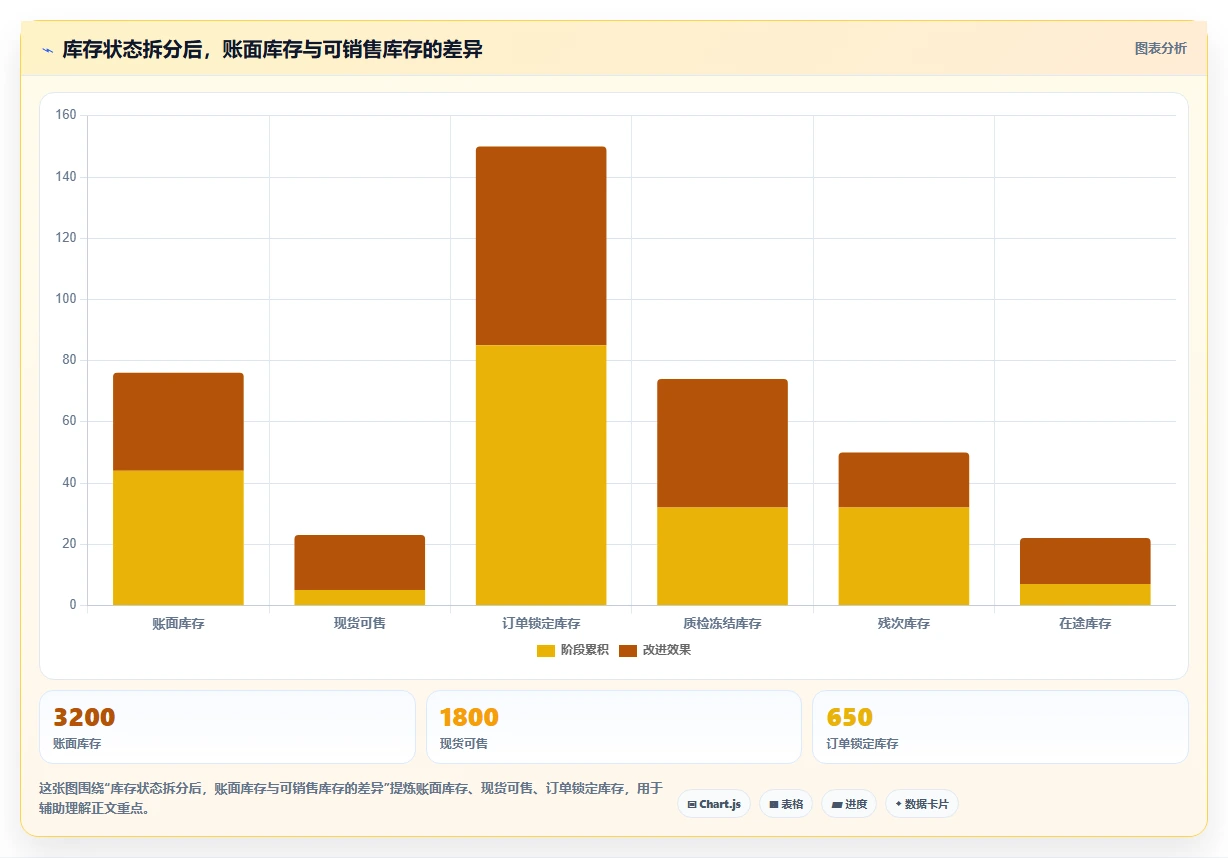Open the 1800 现货可售 data card
1228x858 pixels.
pyautogui.click(x=614, y=727)
